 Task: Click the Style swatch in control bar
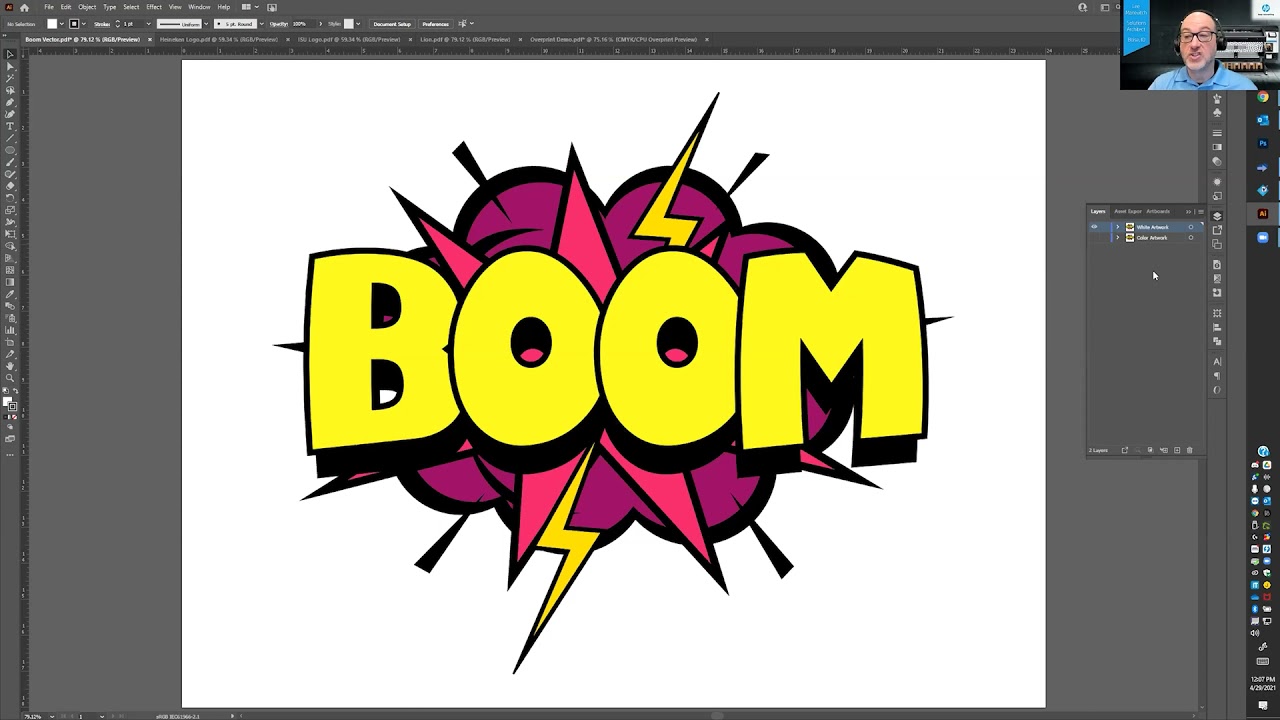[349, 23]
